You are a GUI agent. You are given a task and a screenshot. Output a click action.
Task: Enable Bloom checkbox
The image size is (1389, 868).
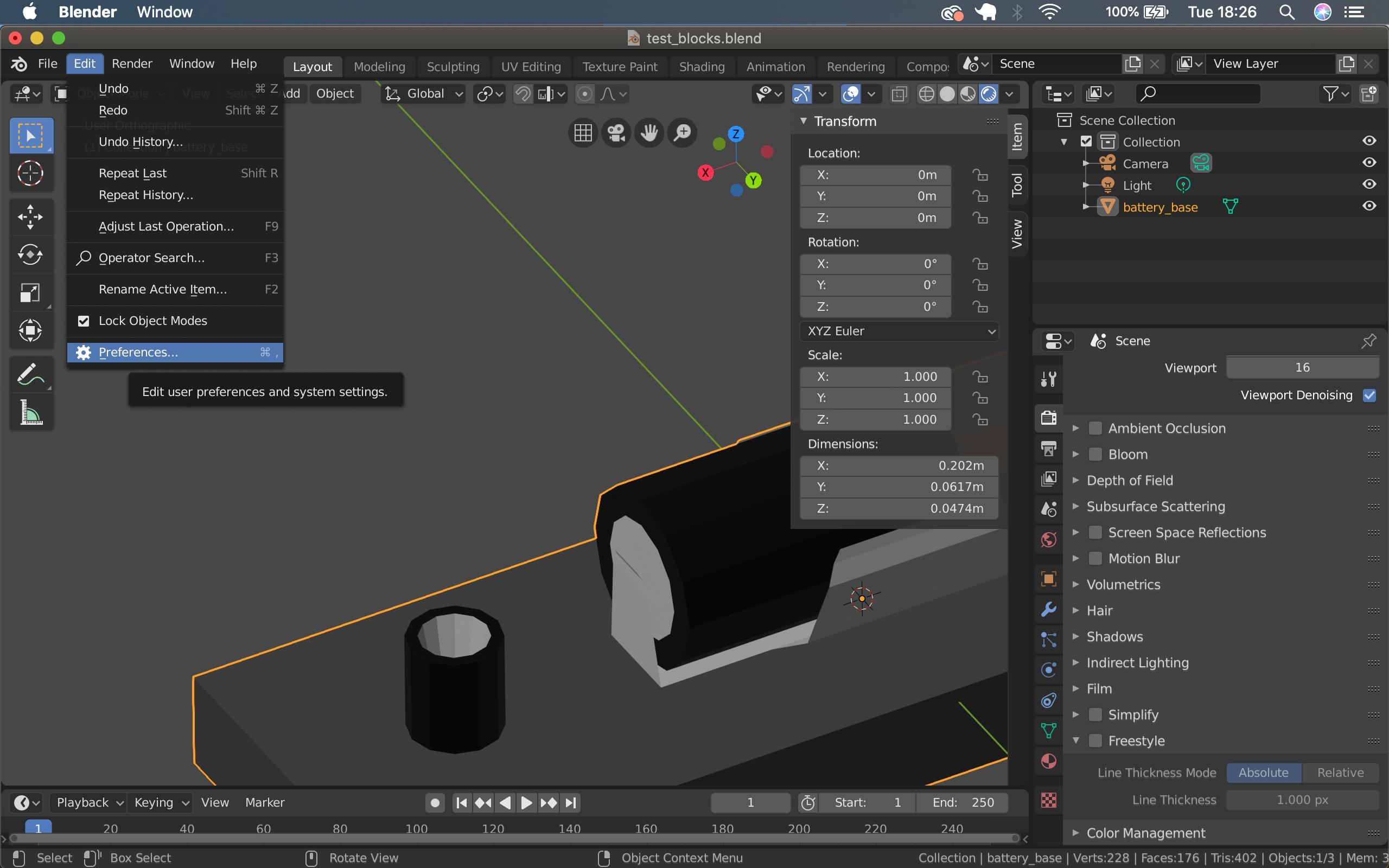click(x=1095, y=454)
